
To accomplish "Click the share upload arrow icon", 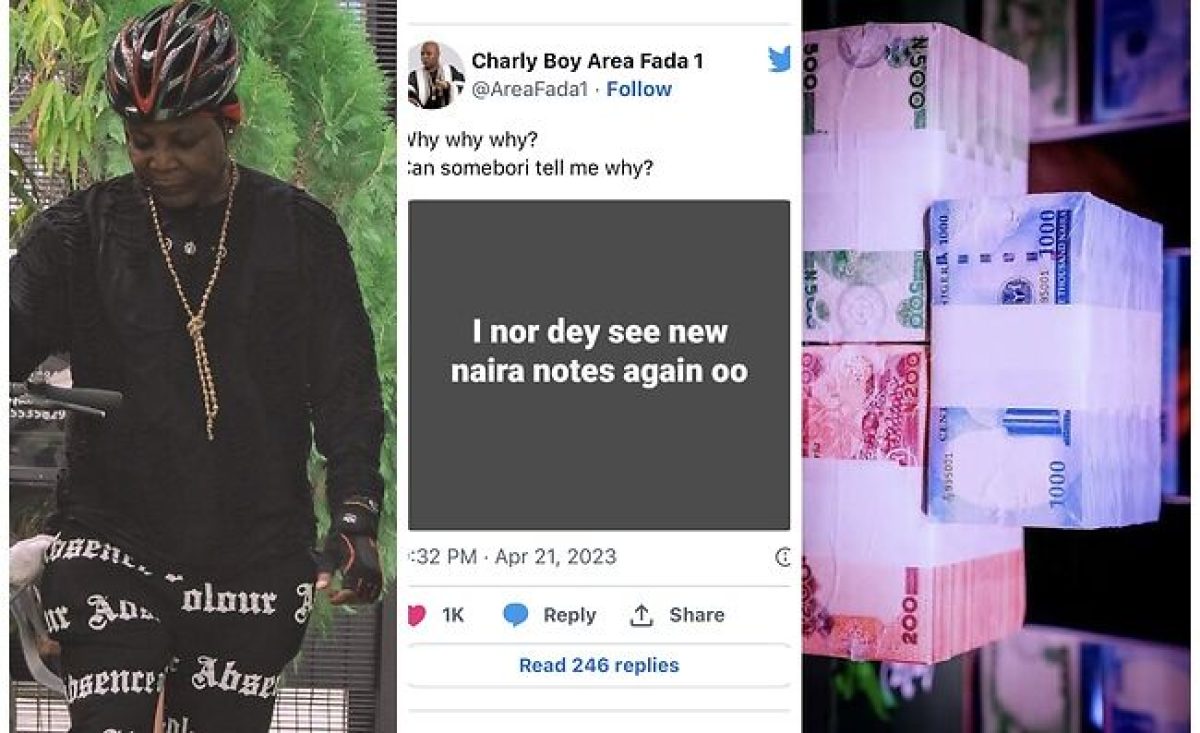I will click(x=641, y=616).
